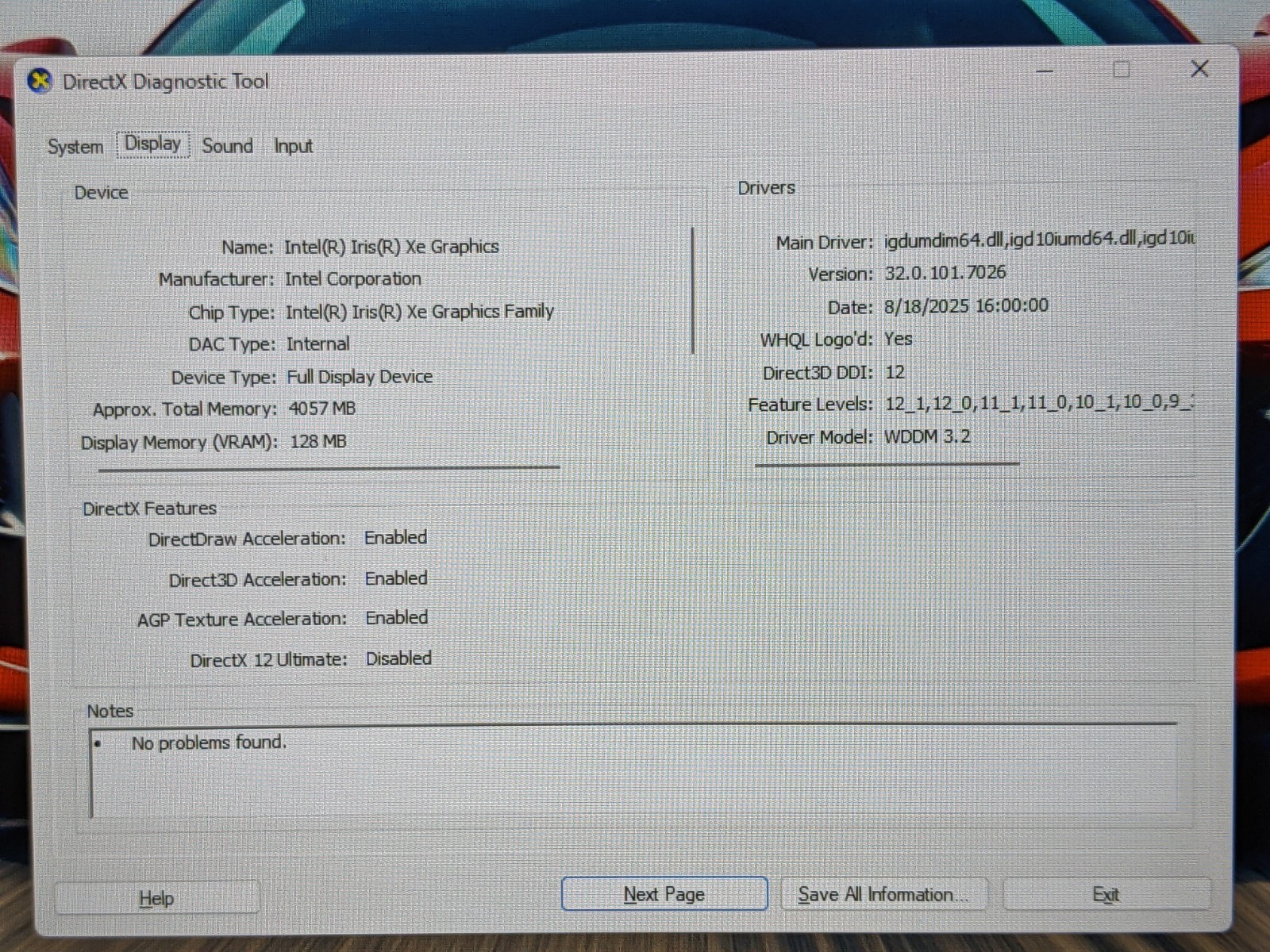
Task: Click the 'DirectX Diagnostic Tool' window title
Action: point(165,82)
